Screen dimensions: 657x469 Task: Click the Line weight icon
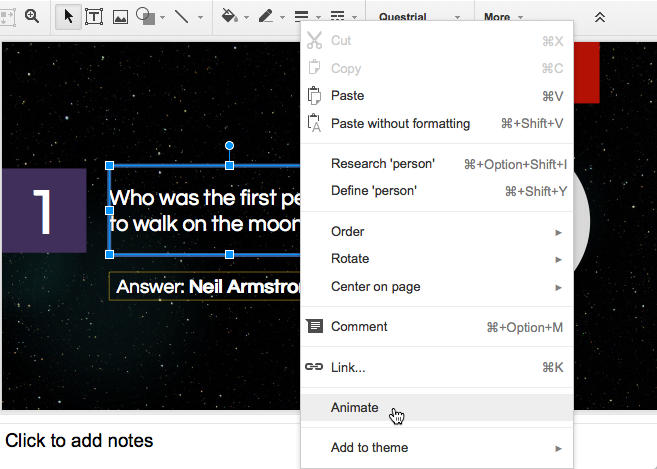tap(302, 16)
